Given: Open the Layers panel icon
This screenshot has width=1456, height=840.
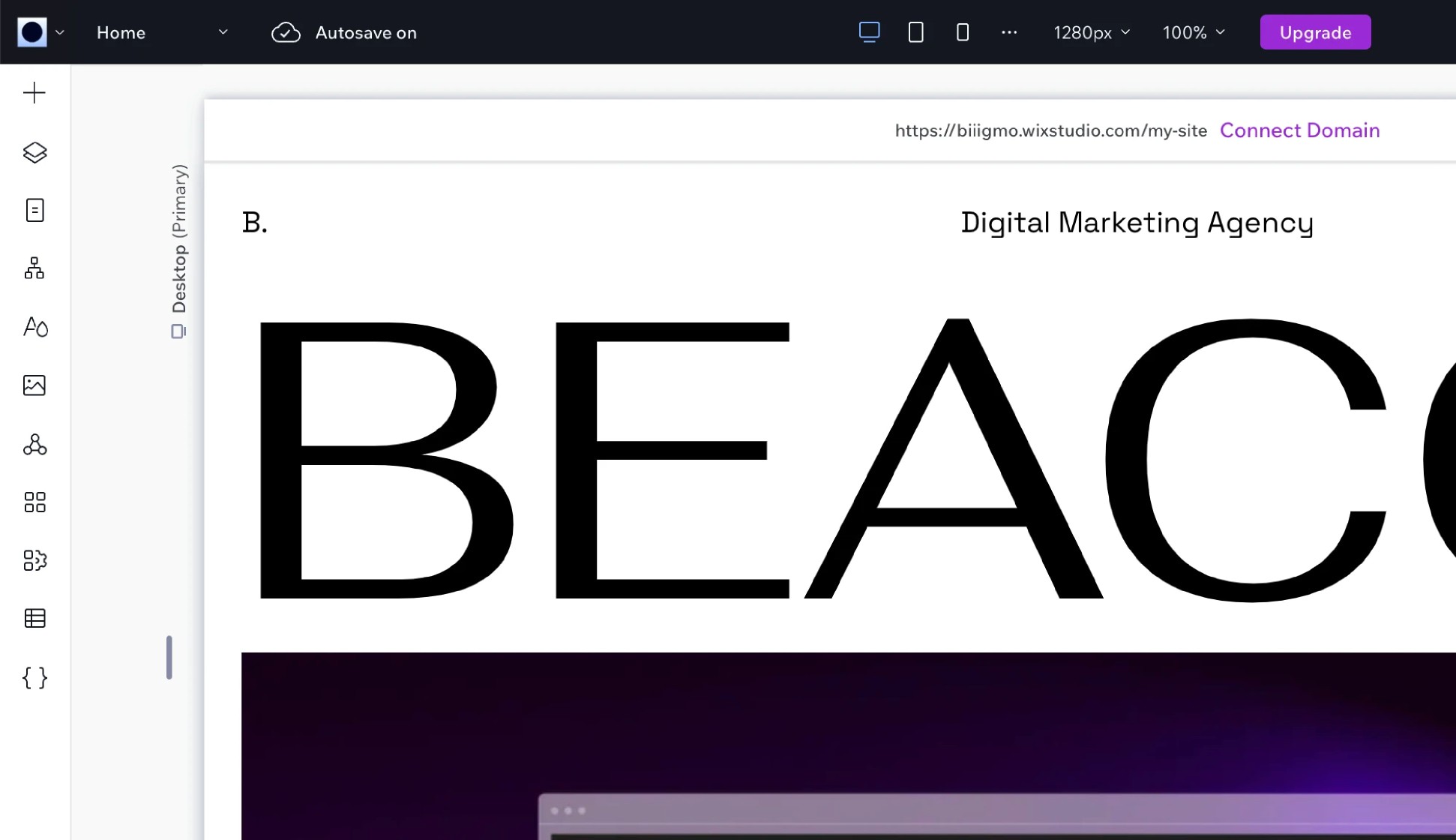Looking at the screenshot, I should (x=34, y=152).
